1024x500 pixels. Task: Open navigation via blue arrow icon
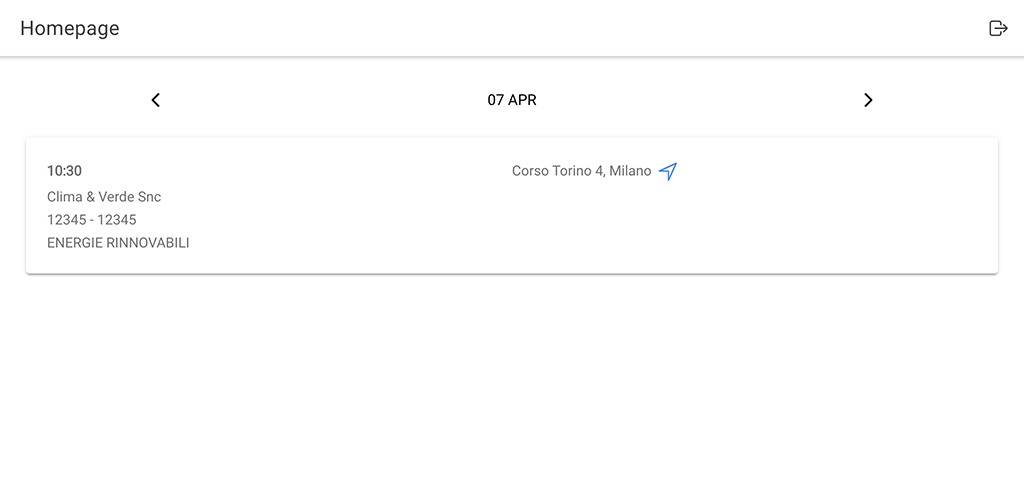click(667, 171)
